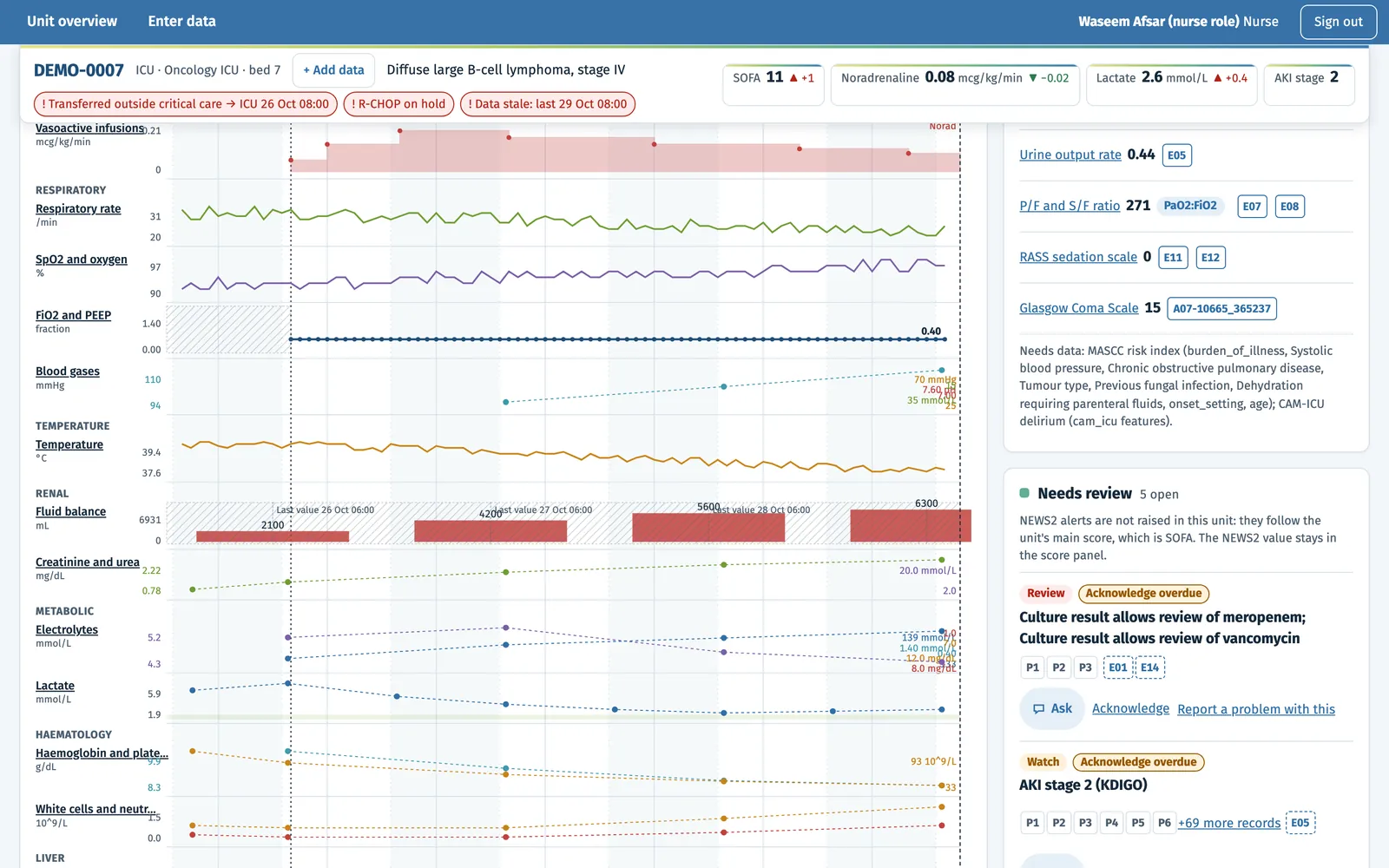Acknowledge the culture result review alert
1389x868 pixels.
pyautogui.click(x=1130, y=708)
